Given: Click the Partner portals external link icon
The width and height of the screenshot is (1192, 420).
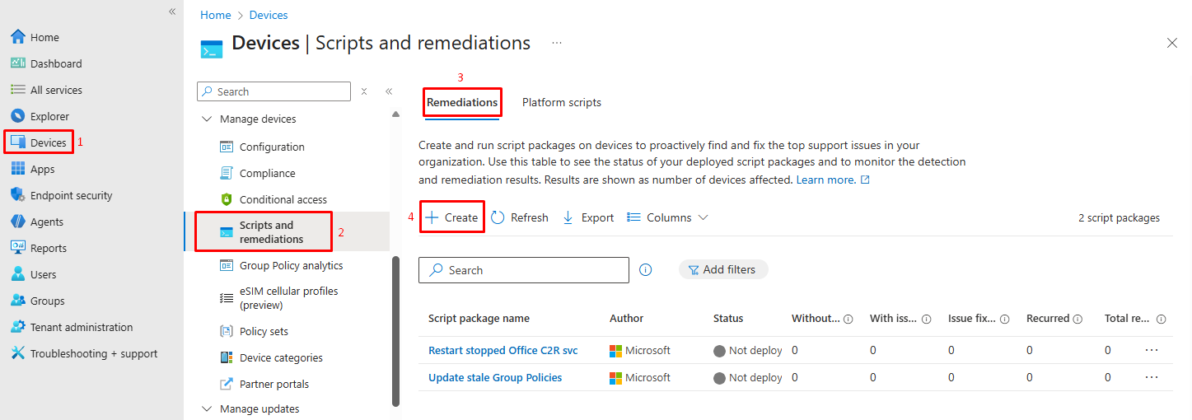Looking at the screenshot, I should (x=226, y=384).
